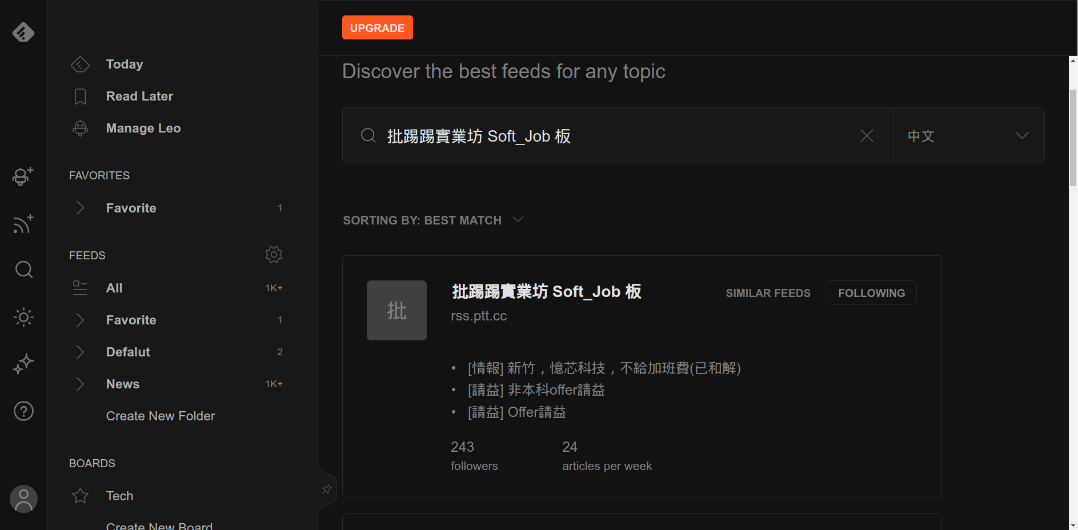Open the Leo assistant icon in rail
1078x530 pixels.
pyautogui.click(x=23, y=176)
